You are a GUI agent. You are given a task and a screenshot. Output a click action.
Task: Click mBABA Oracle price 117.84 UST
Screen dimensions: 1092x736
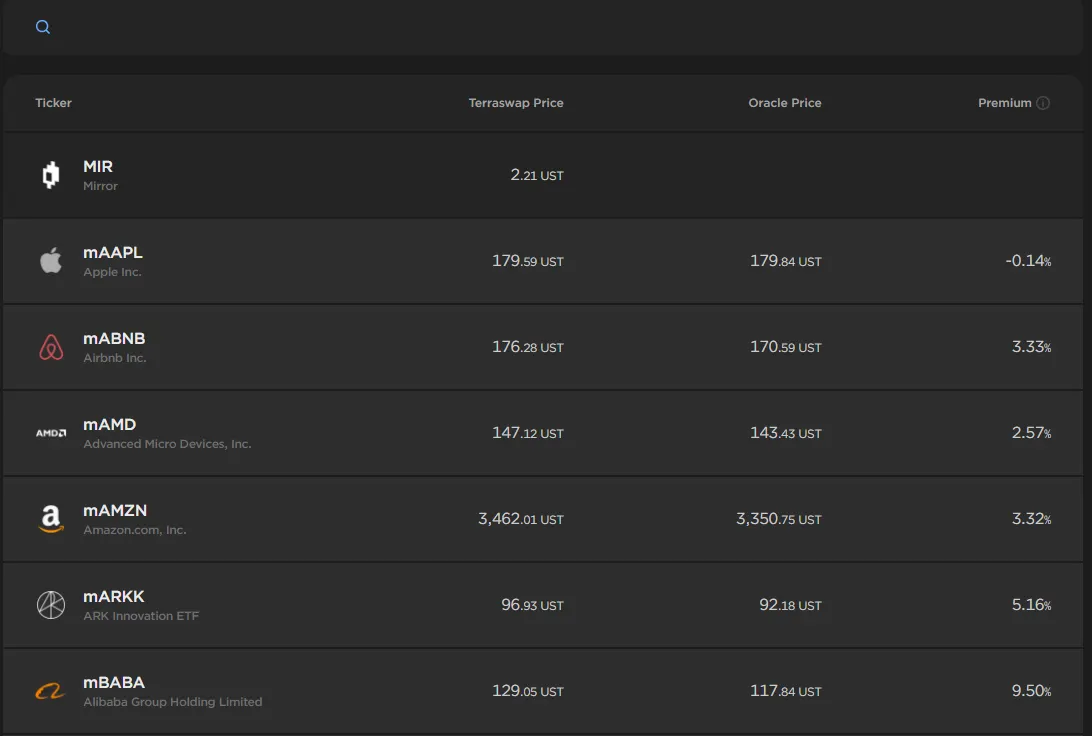tap(786, 691)
